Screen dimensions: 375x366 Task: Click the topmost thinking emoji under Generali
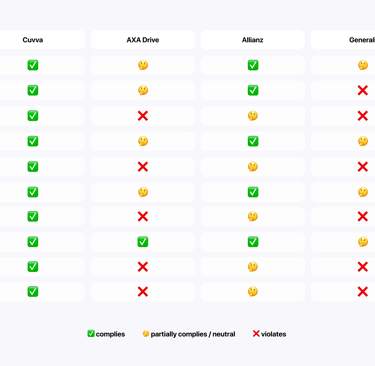[x=363, y=65]
